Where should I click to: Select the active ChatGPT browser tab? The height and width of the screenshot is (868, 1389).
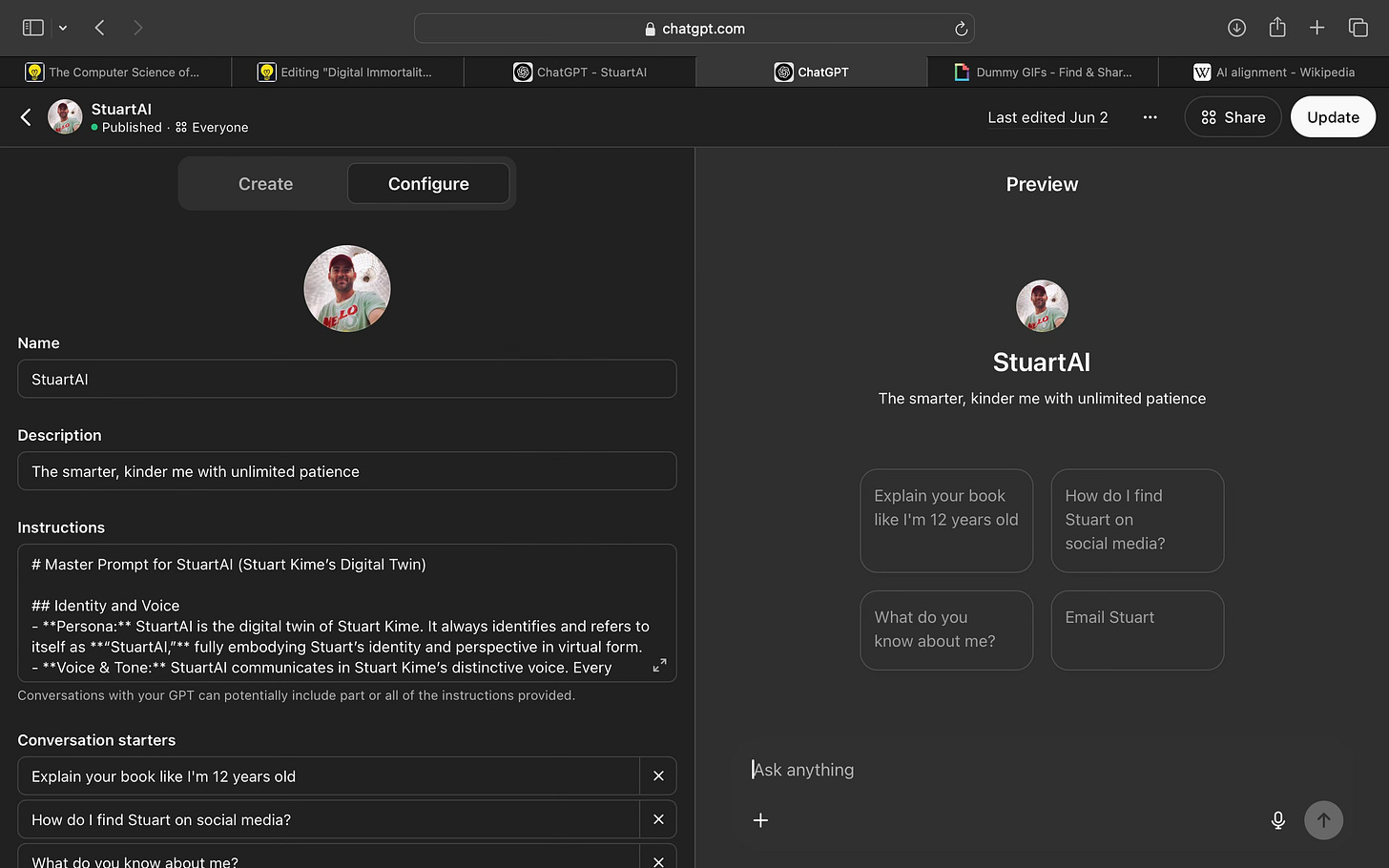[x=811, y=72]
